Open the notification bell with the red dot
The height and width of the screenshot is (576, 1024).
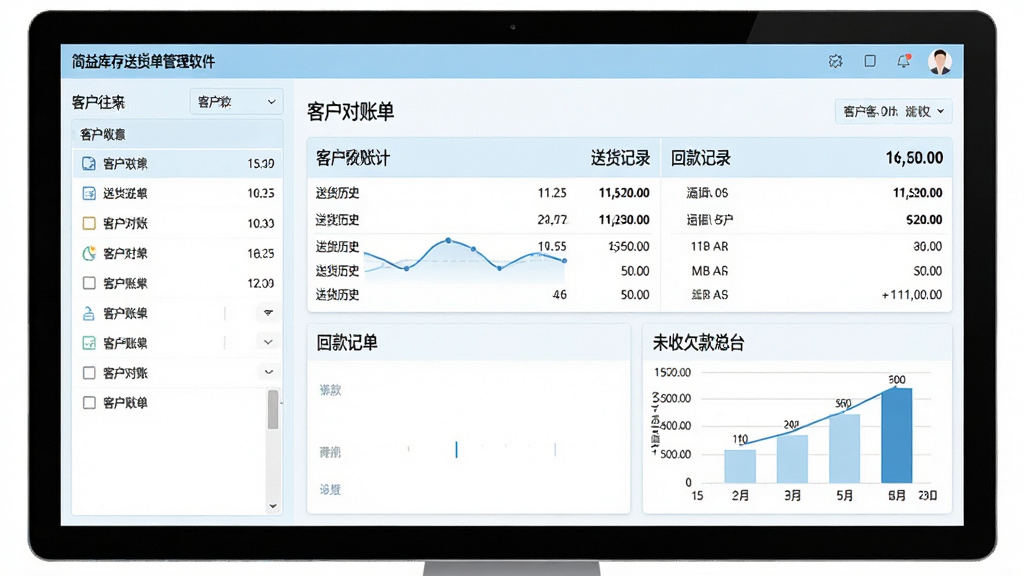(x=904, y=61)
